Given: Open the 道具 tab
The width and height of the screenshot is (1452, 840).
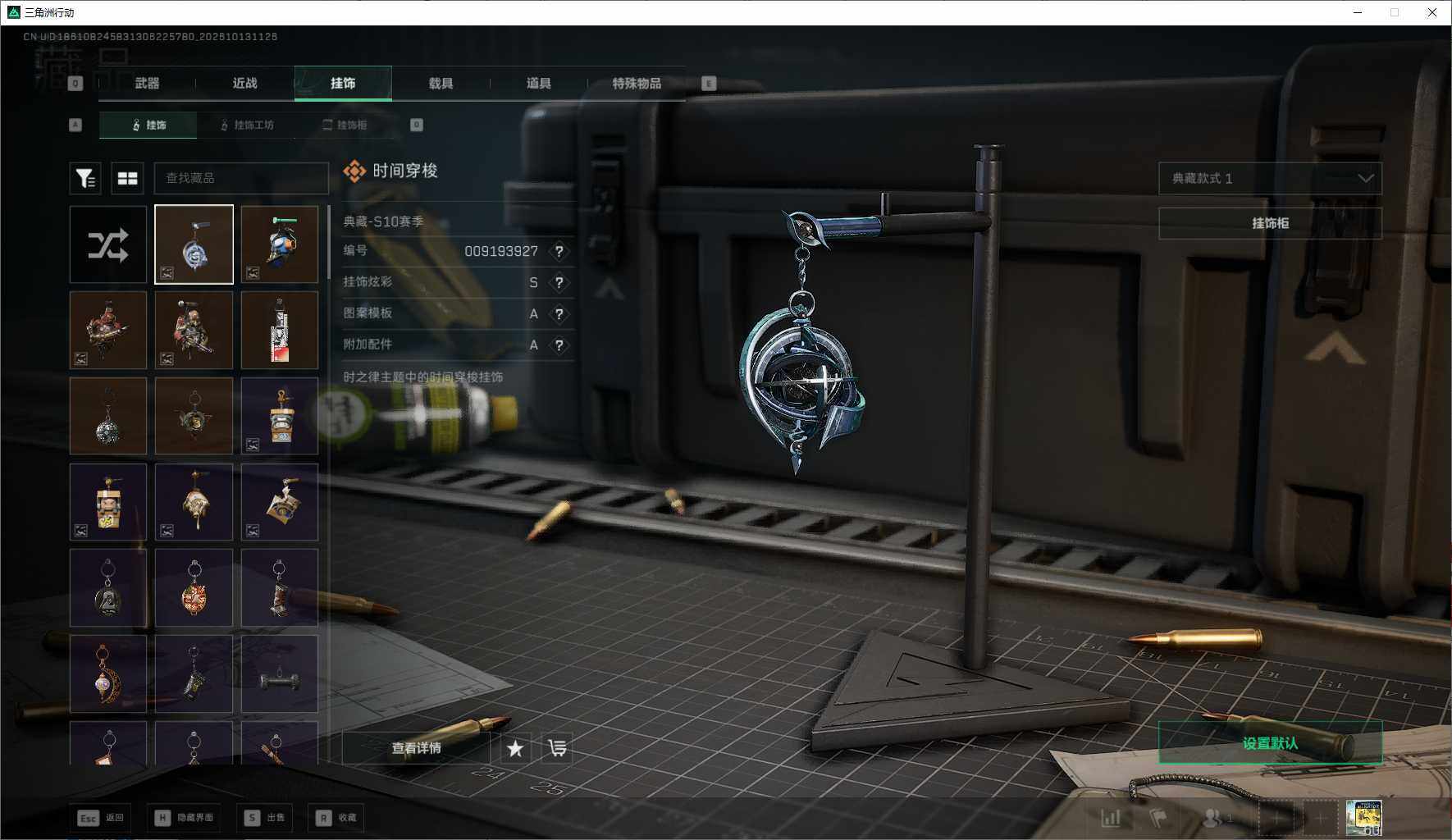Looking at the screenshot, I should 539,83.
